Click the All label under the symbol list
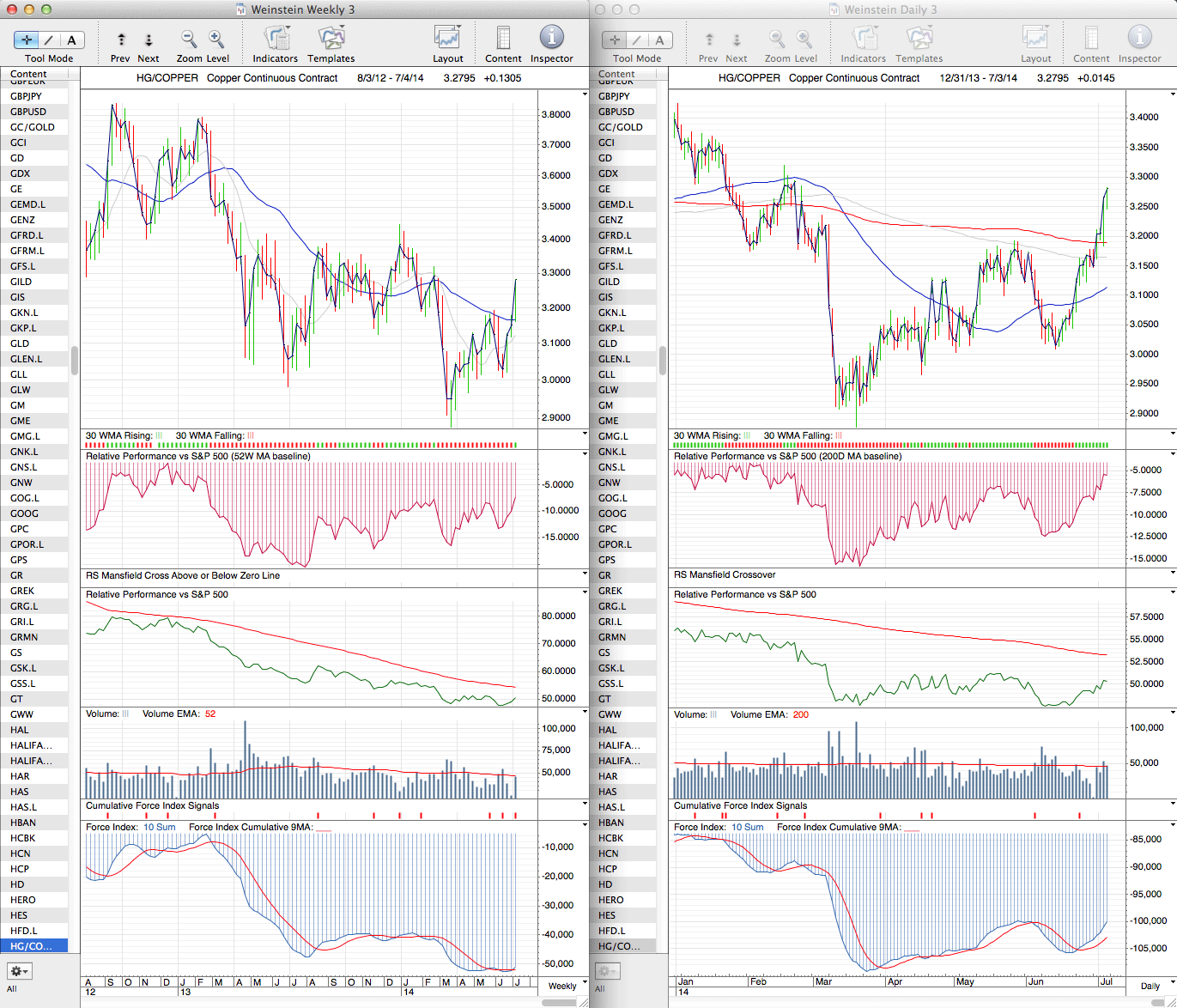1177x1008 pixels. pos(12,989)
